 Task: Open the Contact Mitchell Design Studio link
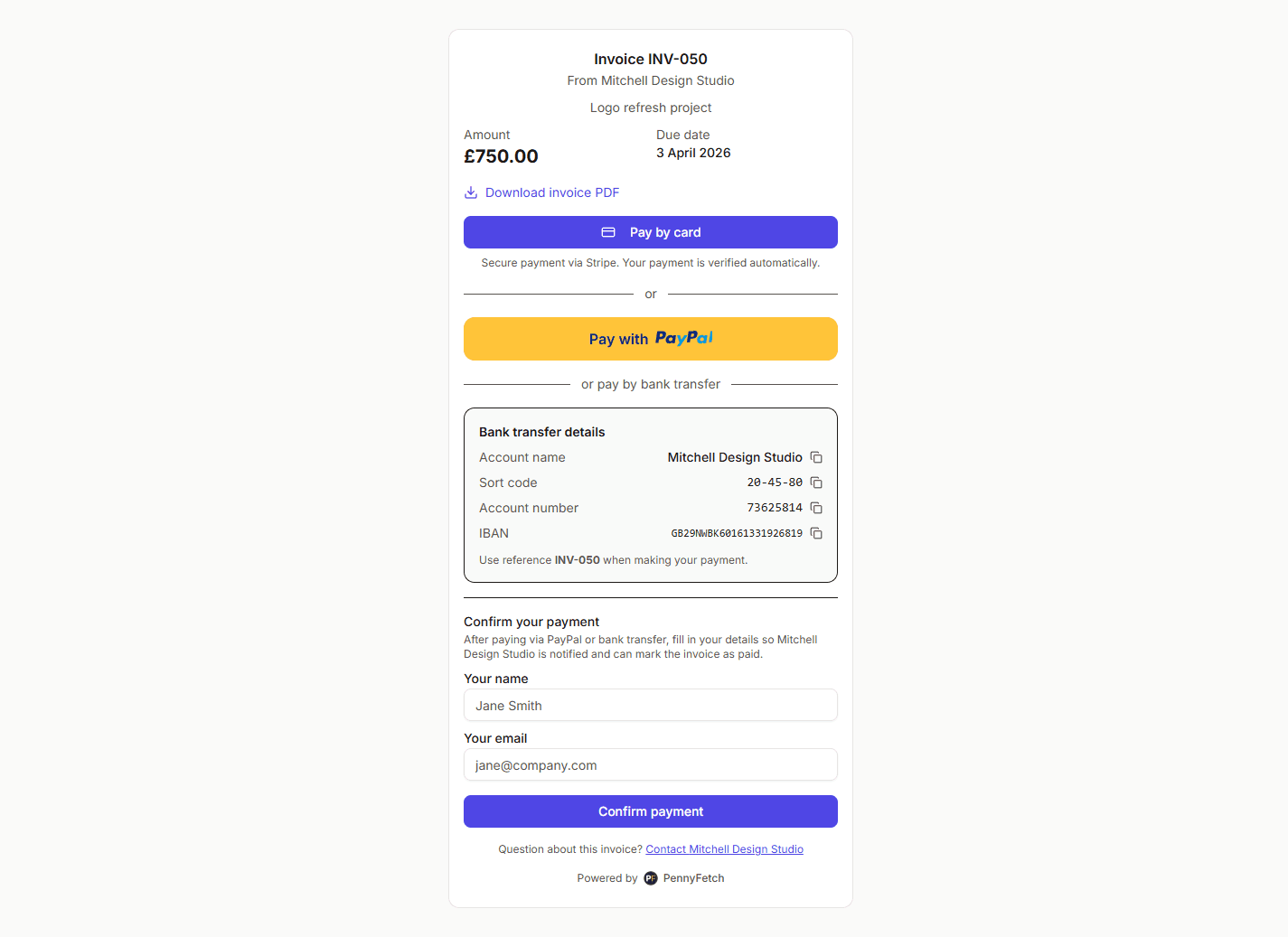click(723, 848)
